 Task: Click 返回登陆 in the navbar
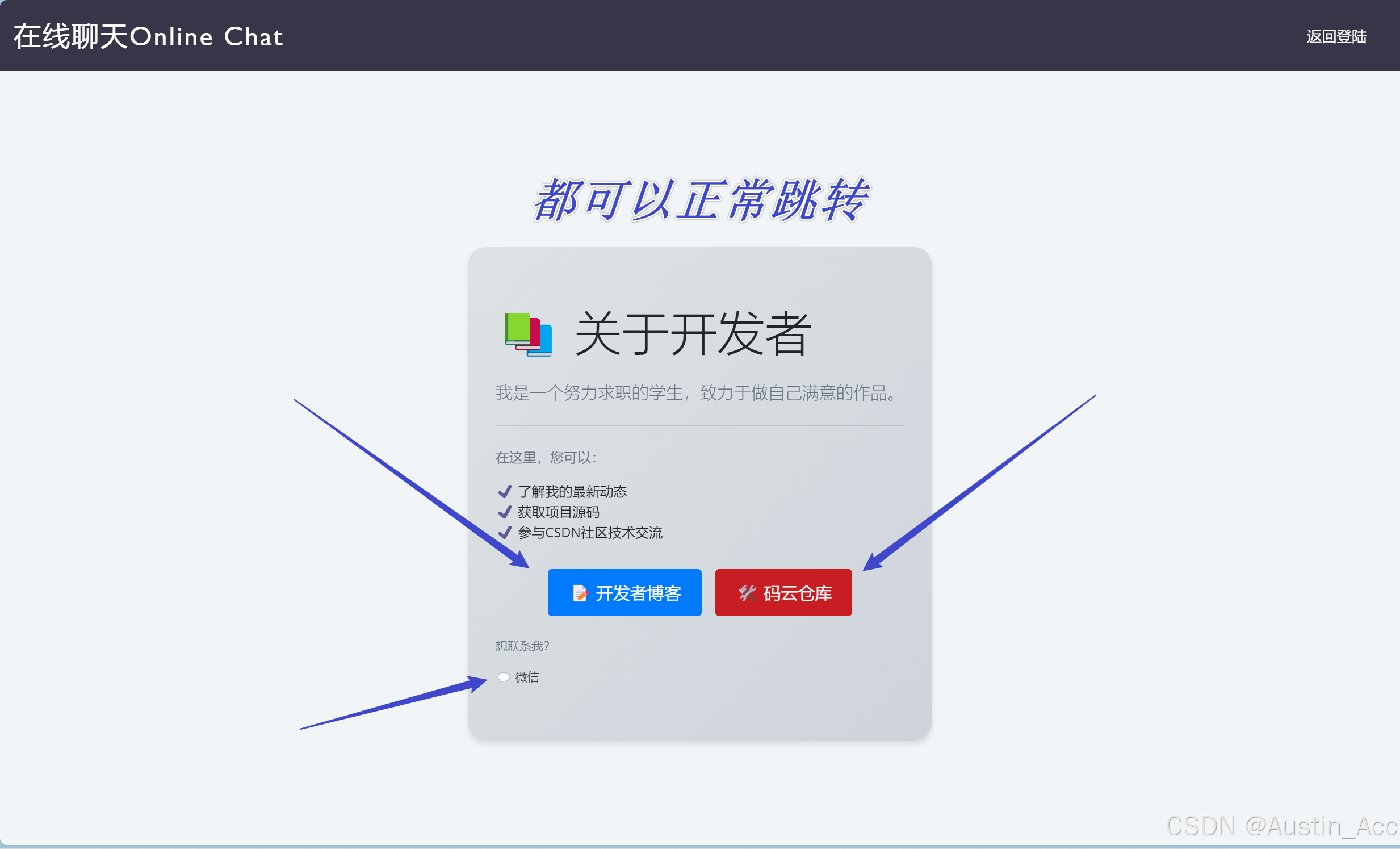click(1336, 37)
